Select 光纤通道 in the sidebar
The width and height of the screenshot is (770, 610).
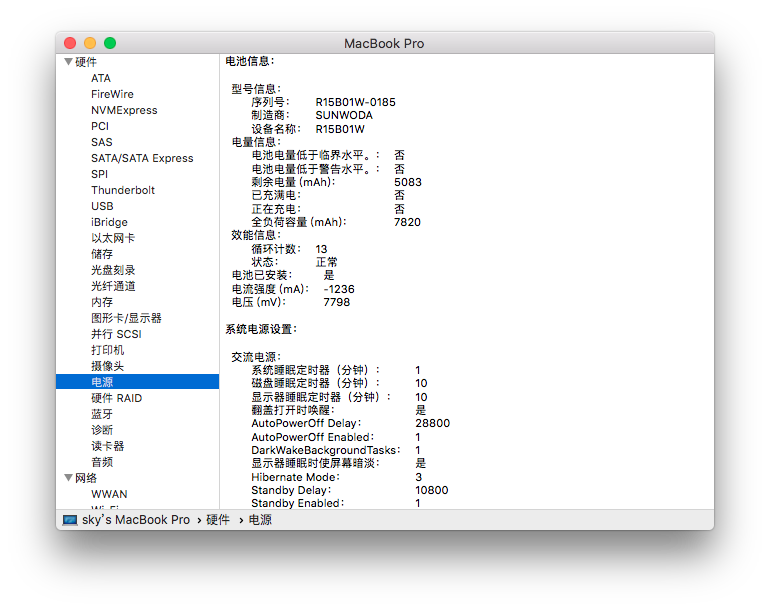[113, 286]
